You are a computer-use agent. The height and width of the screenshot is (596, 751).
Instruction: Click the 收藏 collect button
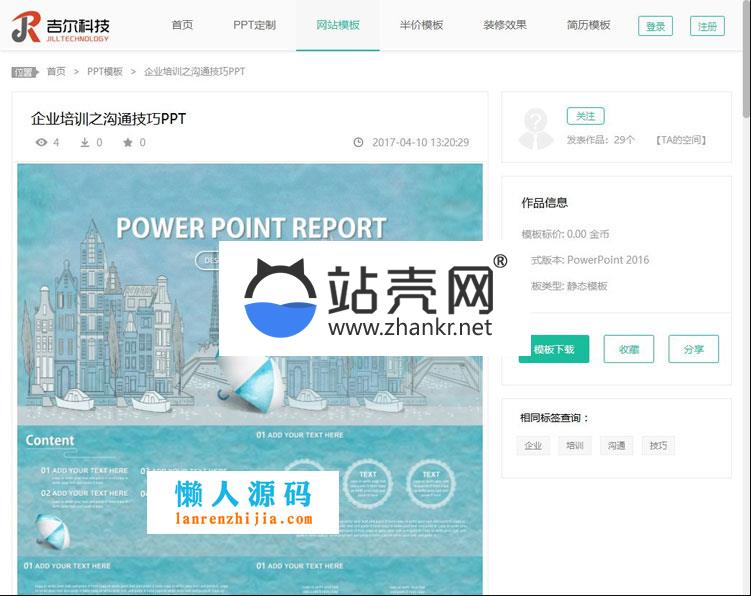[x=628, y=349]
